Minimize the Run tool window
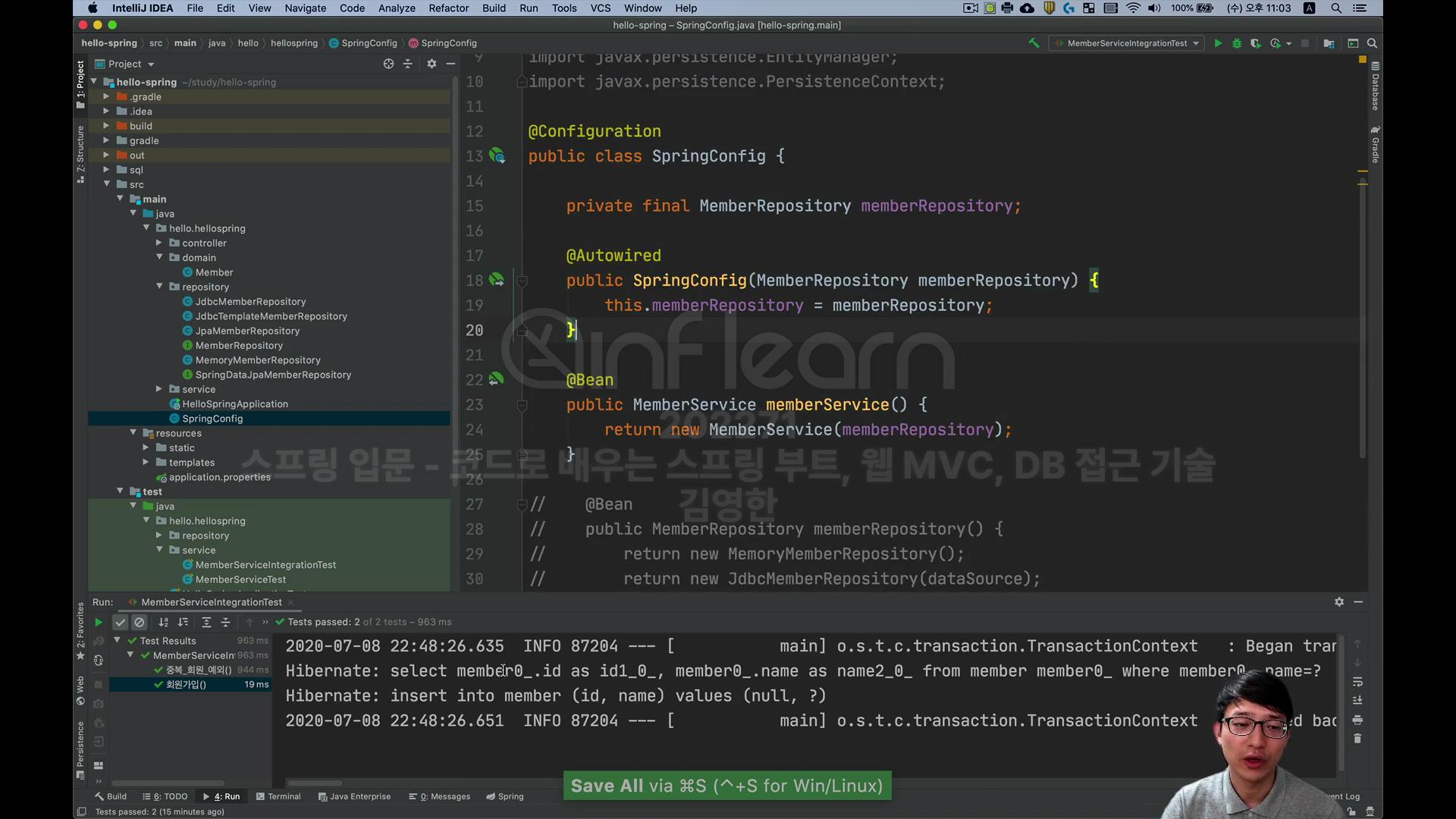Viewport: 1456px width, 819px height. 1358,601
